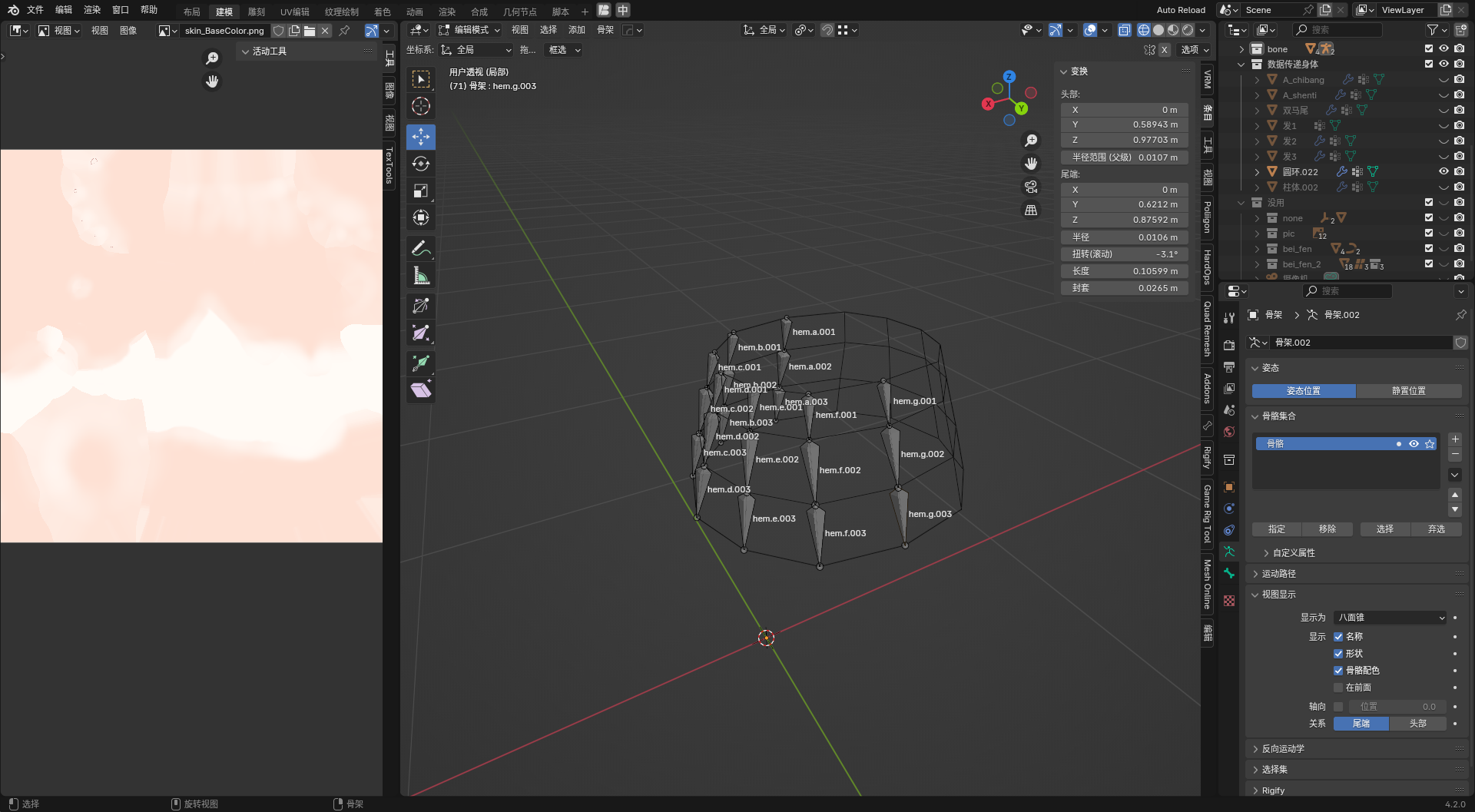Uncheck the 名称 display checkbox
Image resolution: width=1475 pixels, height=812 pixels.
pos(1338,637)
